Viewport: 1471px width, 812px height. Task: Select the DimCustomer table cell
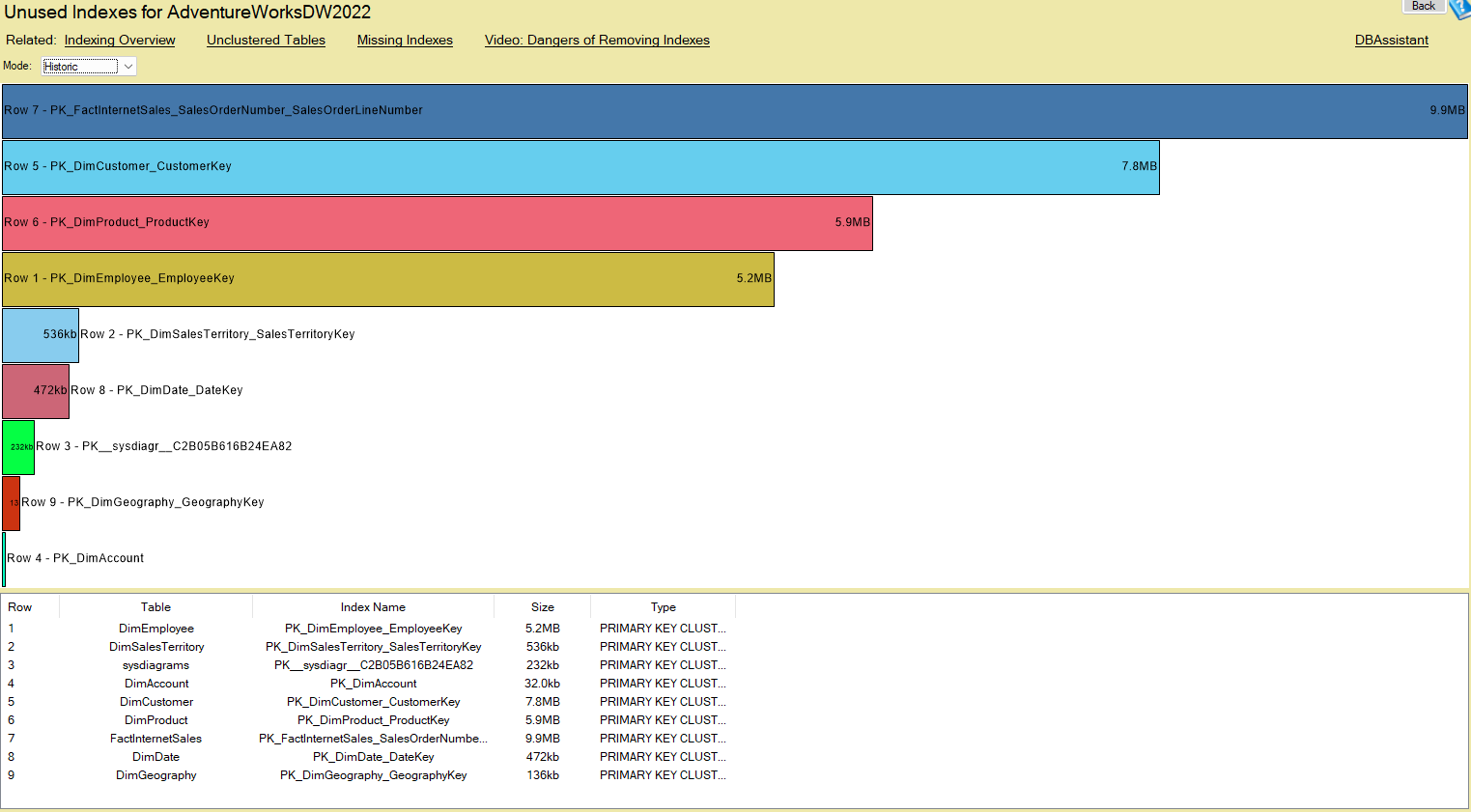coord(156,702)
